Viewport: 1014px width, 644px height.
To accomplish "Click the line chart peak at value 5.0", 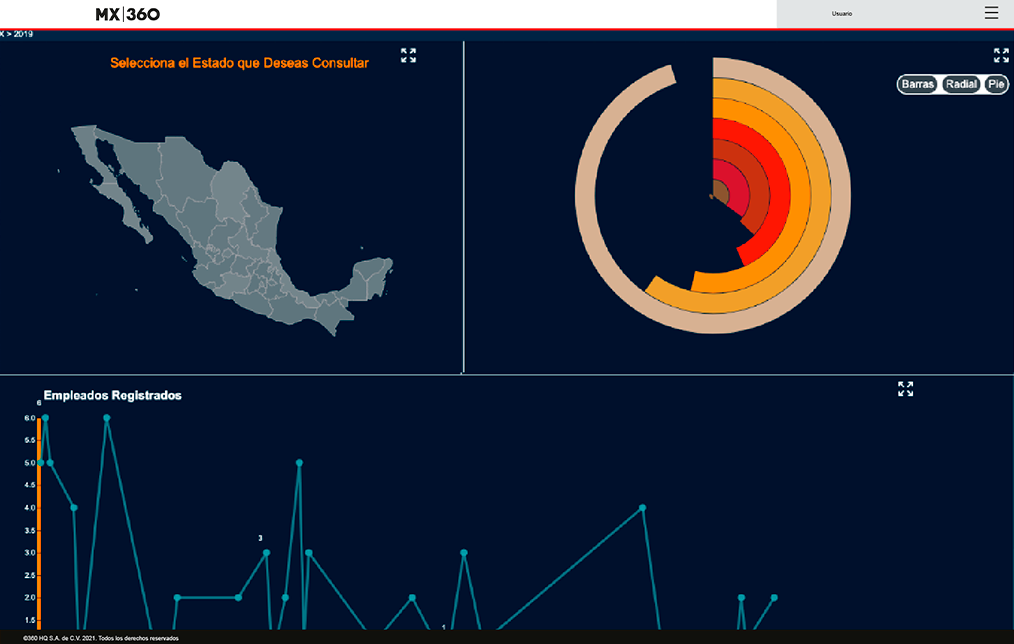I will (x=299, y=463).
